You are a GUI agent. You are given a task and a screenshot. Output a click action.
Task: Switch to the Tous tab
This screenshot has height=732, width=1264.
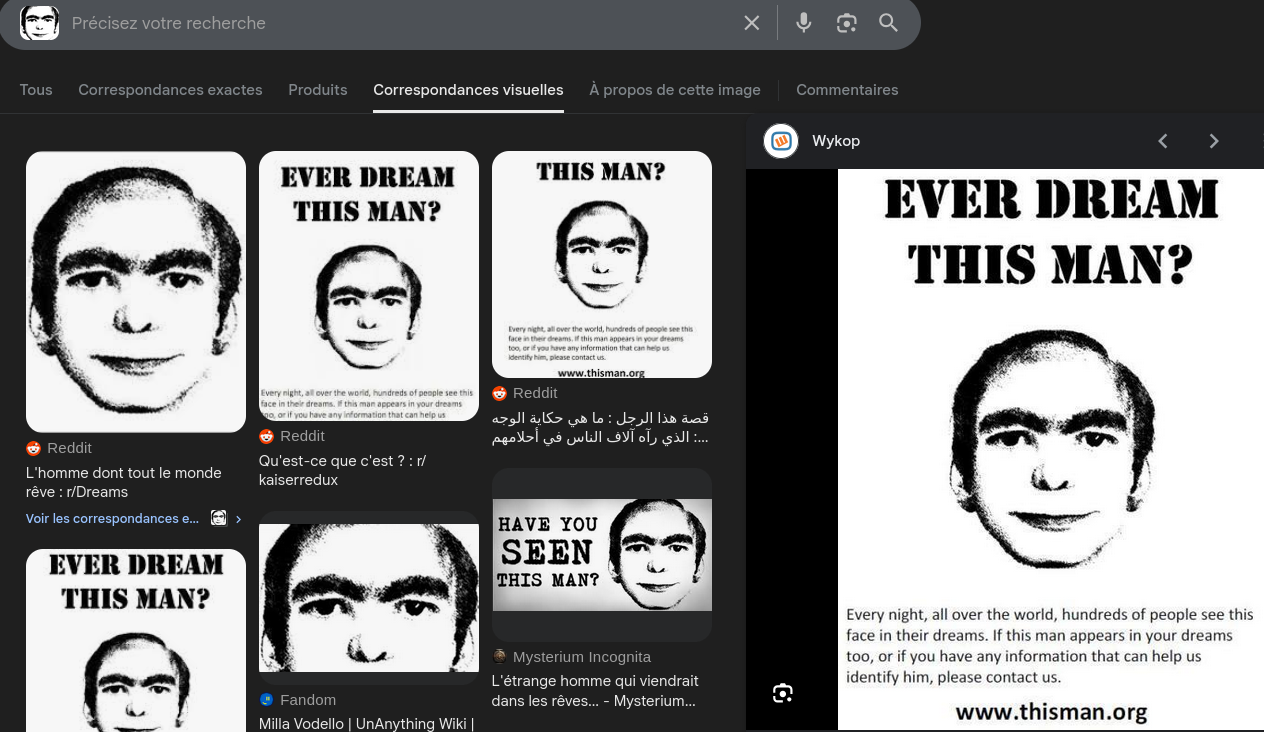coord(36,89)
